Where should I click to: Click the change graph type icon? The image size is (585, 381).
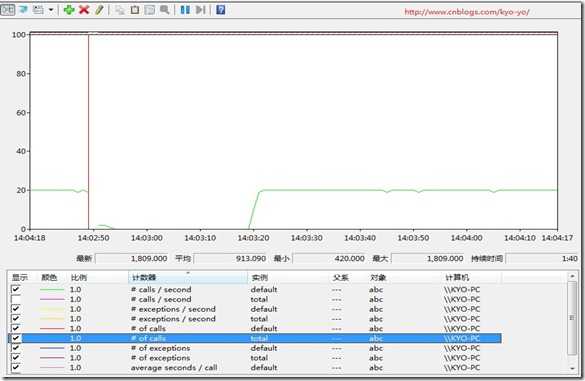38,10
